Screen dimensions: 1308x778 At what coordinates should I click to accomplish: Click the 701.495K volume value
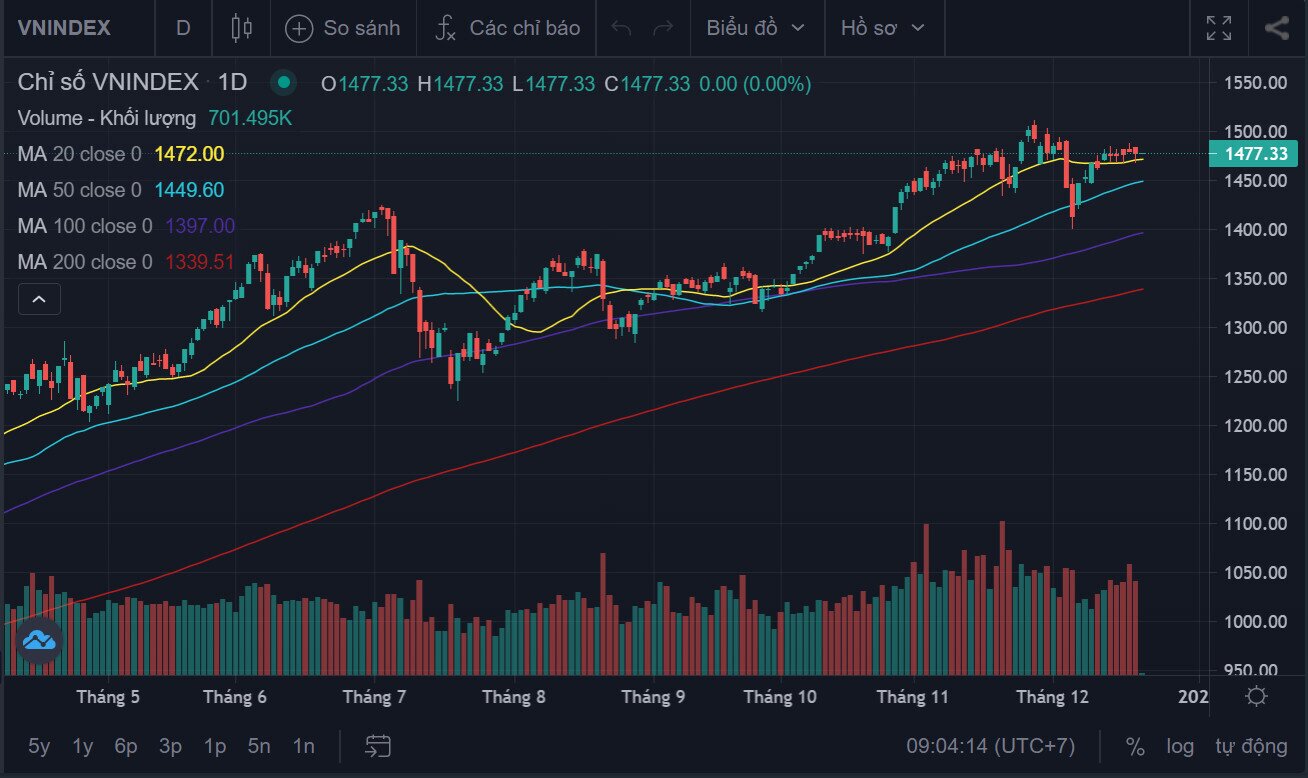coord(250,118)
